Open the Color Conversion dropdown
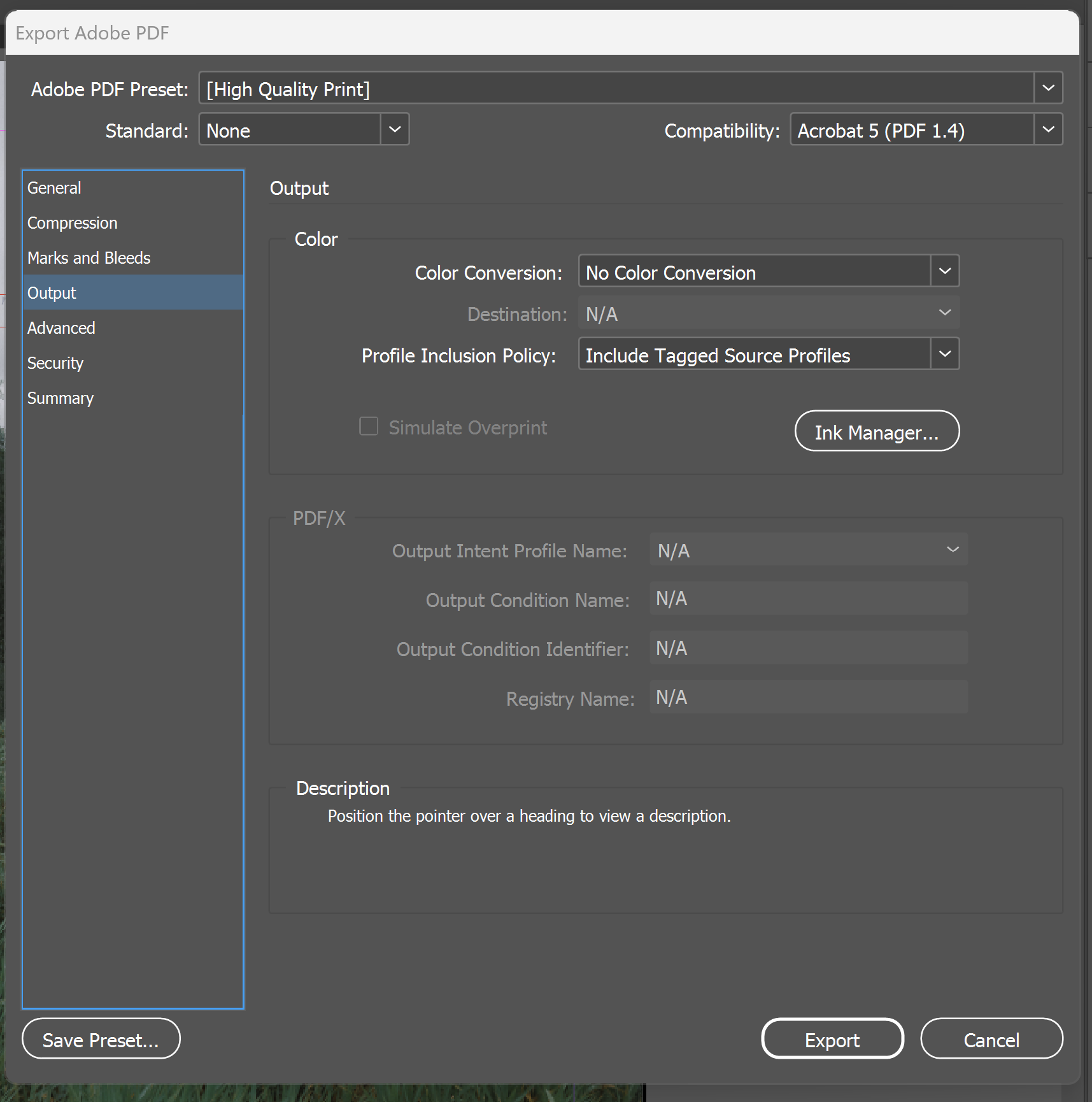This screenshot has height=1102, width=1092. (x=944, y=271)
